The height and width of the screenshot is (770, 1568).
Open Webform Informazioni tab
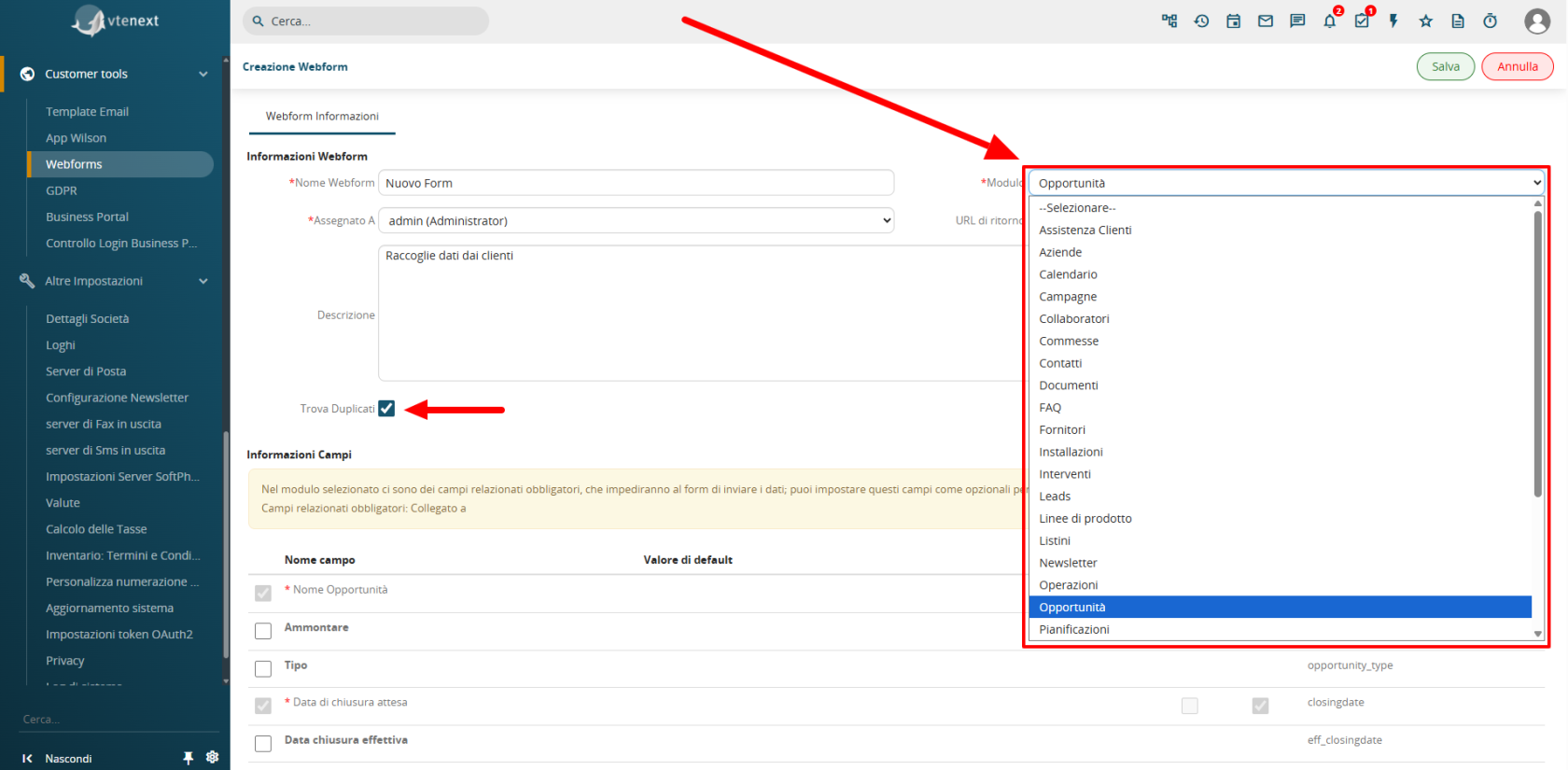[322, 116]
